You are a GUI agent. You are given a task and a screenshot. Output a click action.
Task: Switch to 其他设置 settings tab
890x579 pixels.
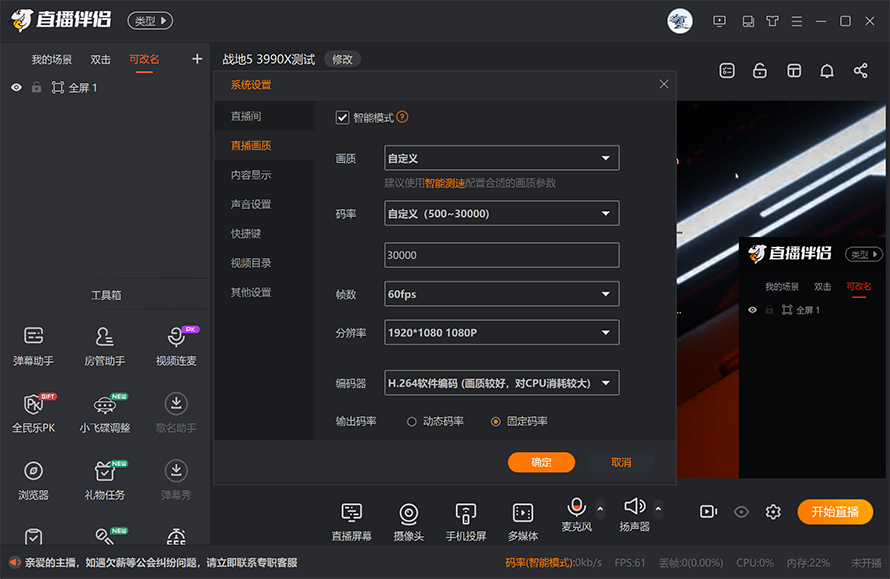point(265,292)
